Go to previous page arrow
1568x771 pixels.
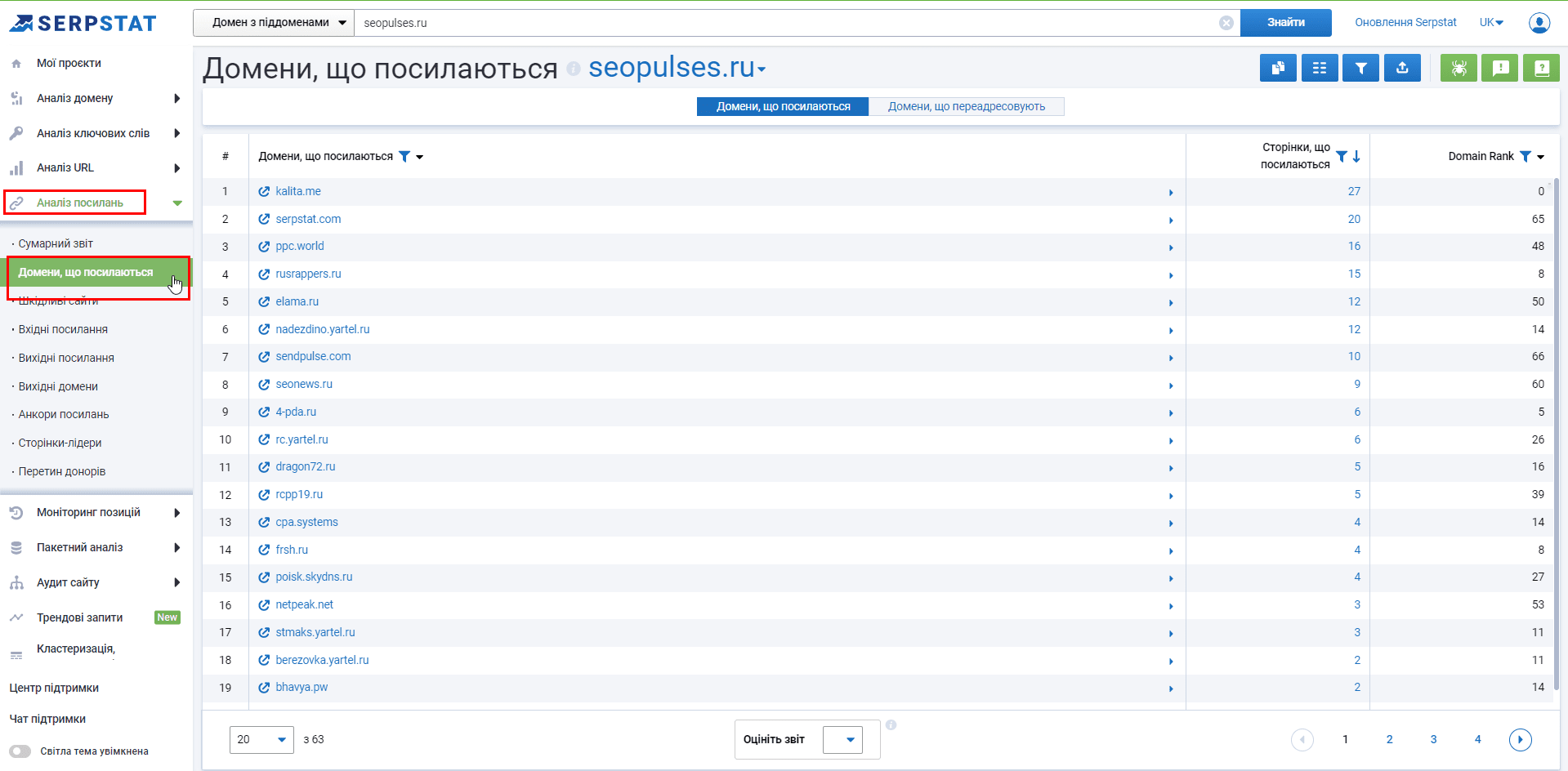(1302, 739)
